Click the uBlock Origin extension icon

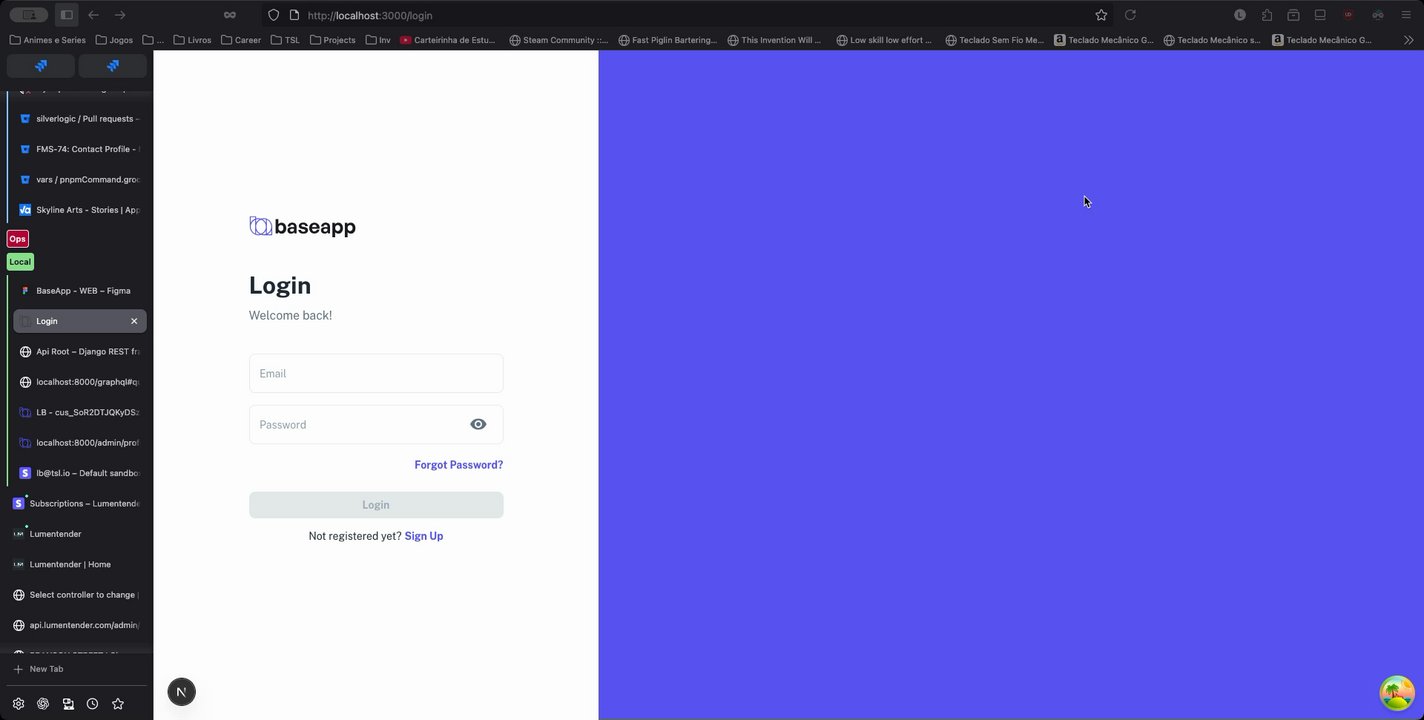[x=1348, y=15]
